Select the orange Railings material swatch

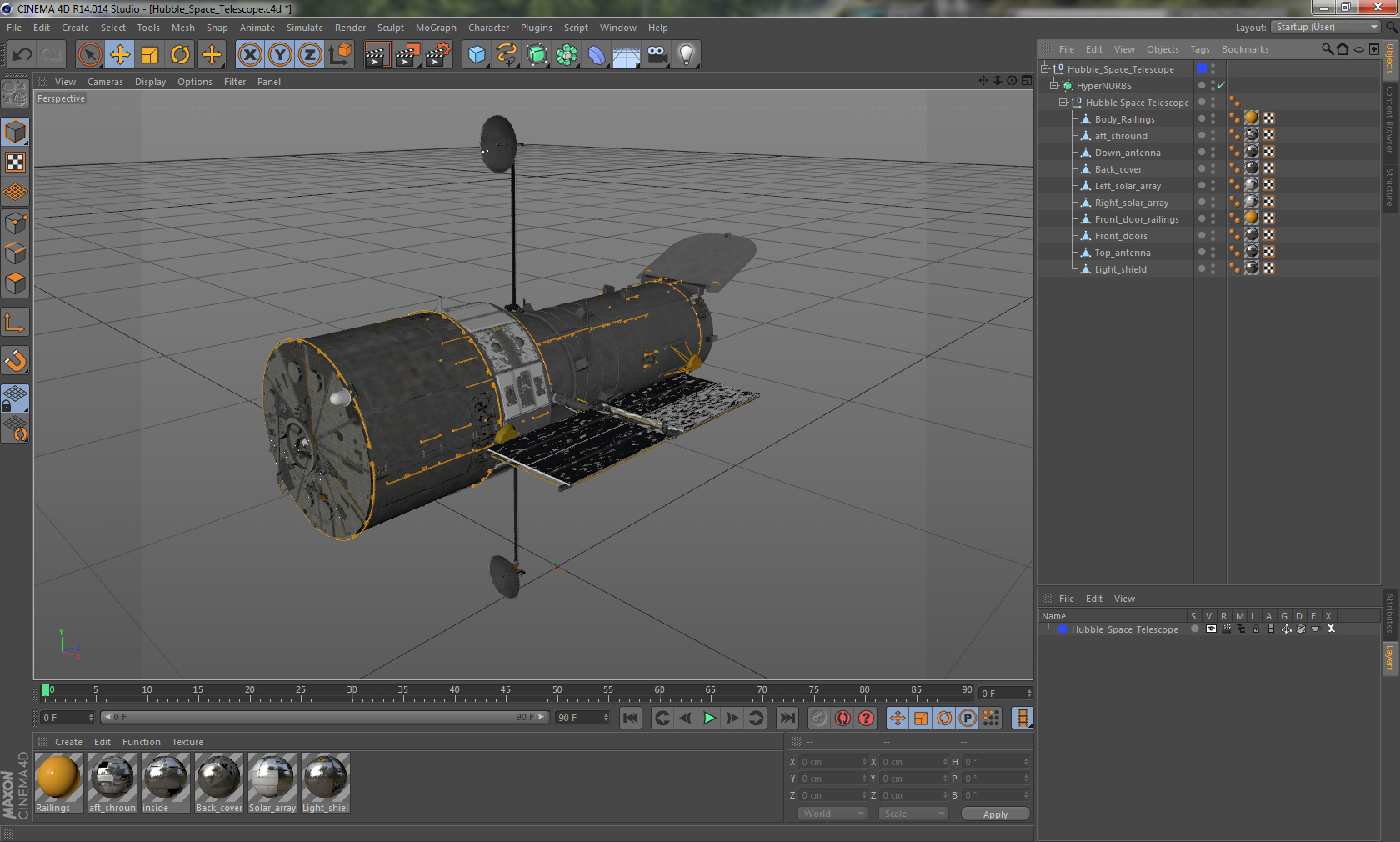click(x=58, y=778)
